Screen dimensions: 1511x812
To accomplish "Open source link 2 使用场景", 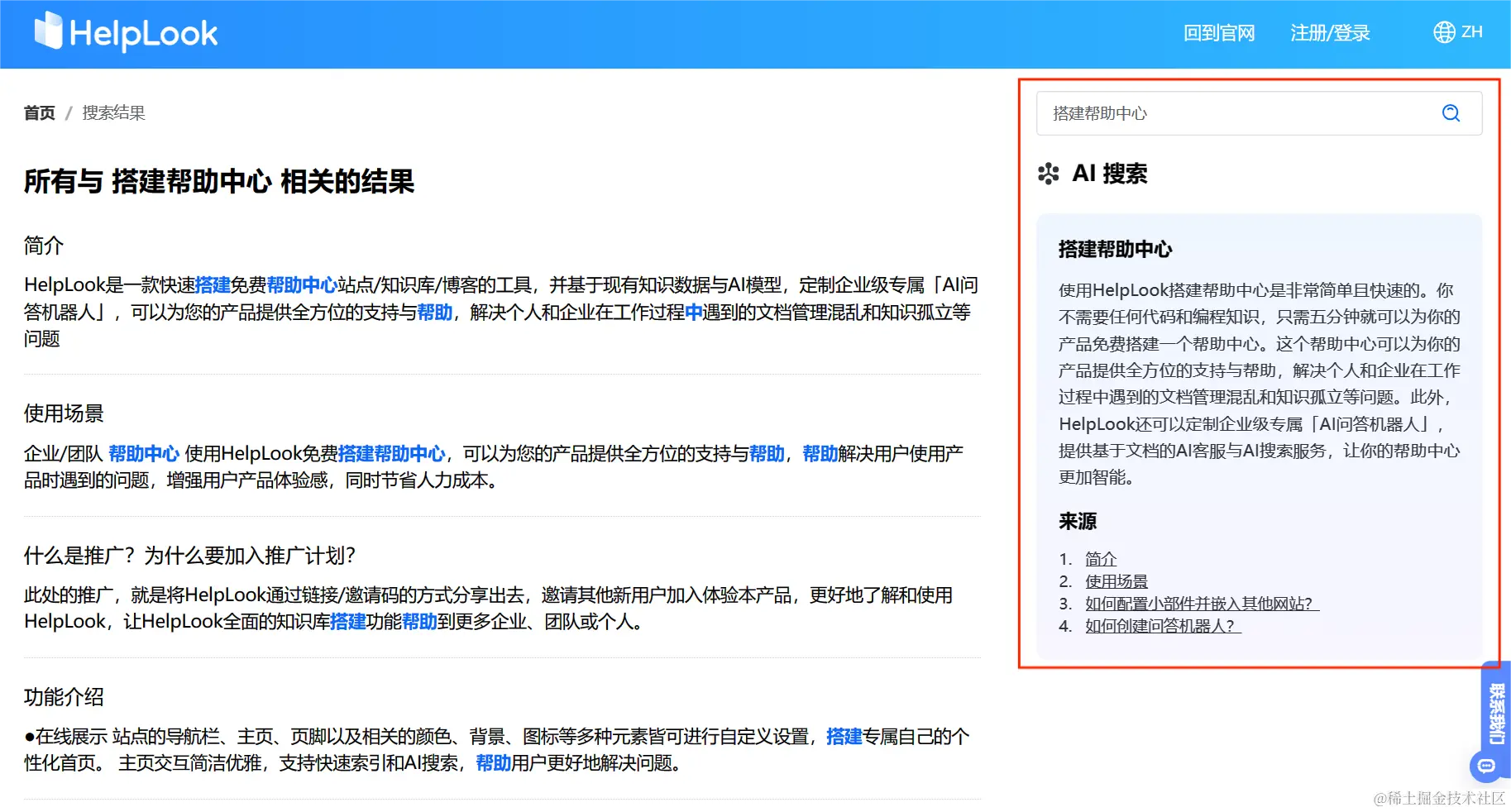I will [x=1117, y=581].
